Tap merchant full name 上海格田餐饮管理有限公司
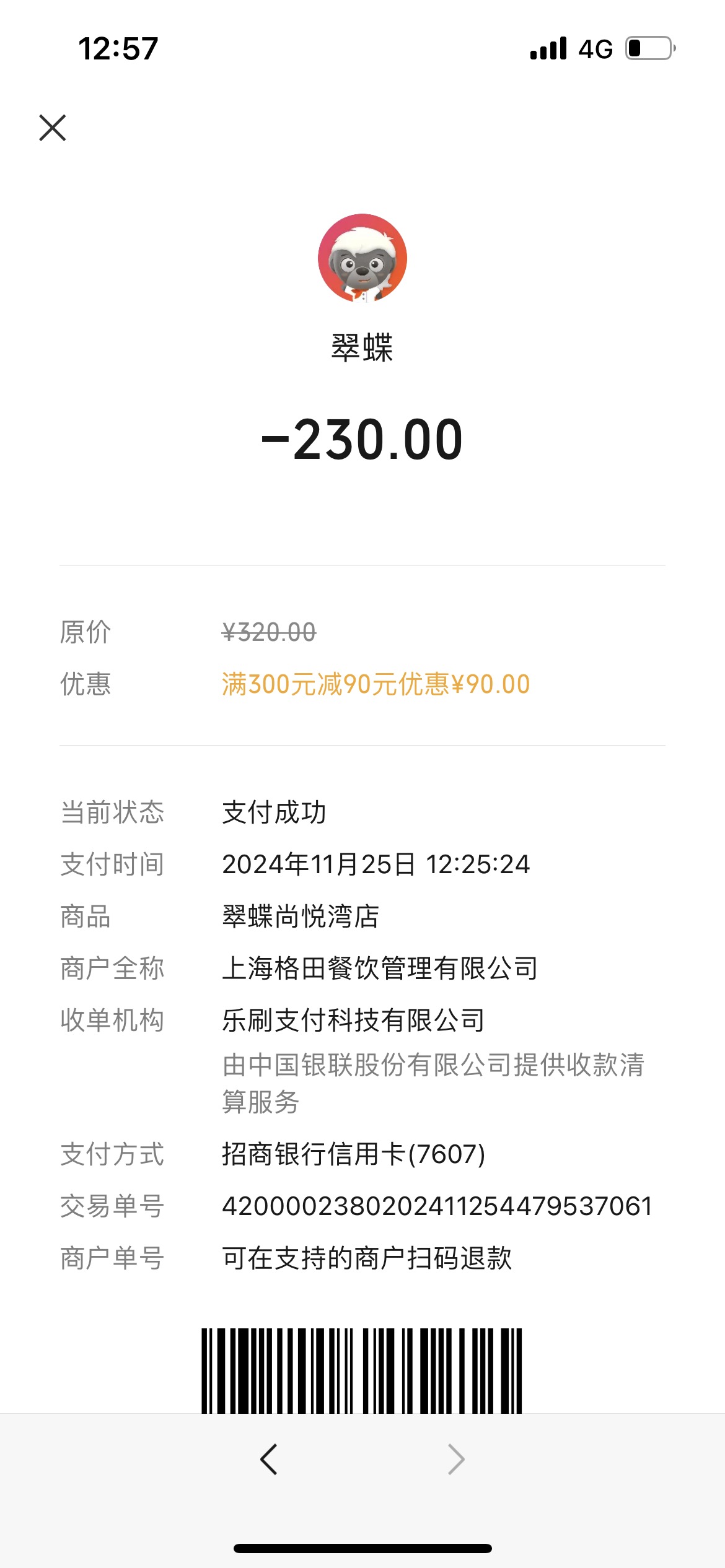The height and width of the screenshot is (1568, 725). tap(380, 968)
